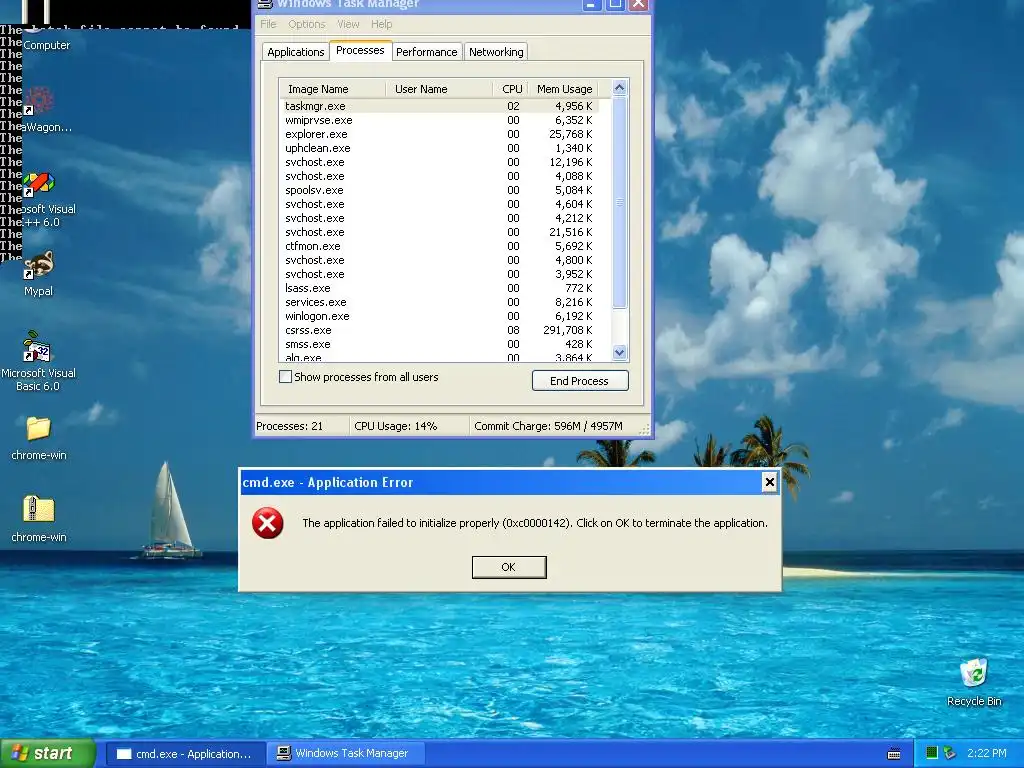The width and height of the screenshot is (1024, 768).
Task: Click the green CPU meter tray icon
Action: point(932,753)
